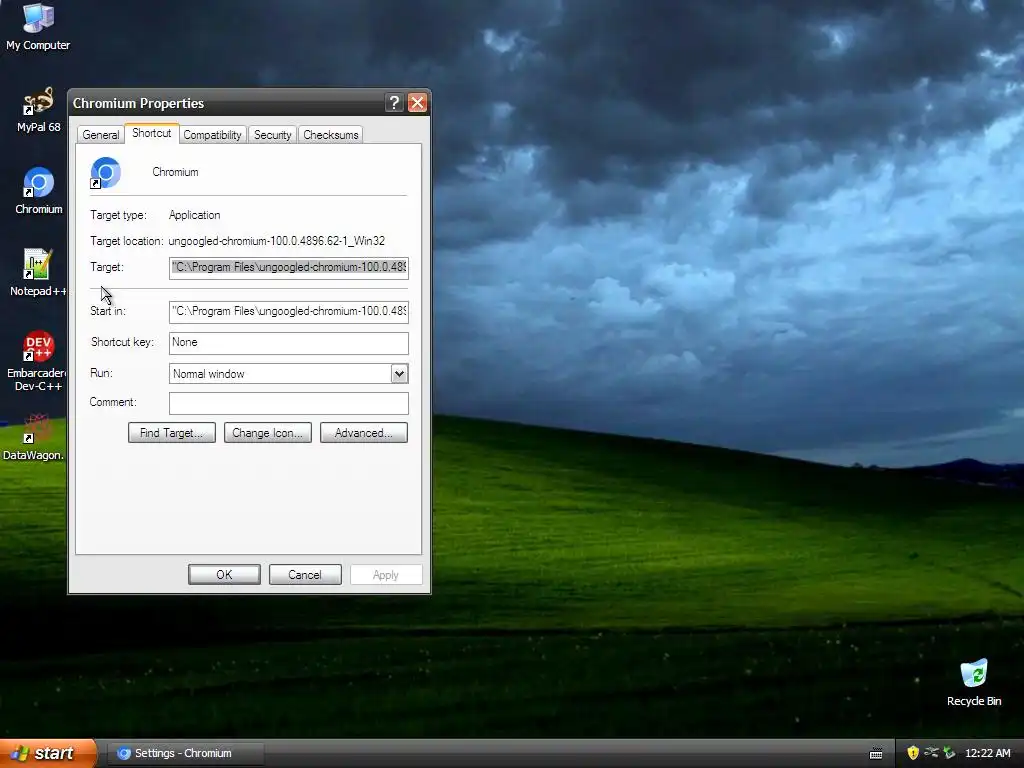Click in the Start in text field
The image size is (1024, 768).
(x=289, y=312)
